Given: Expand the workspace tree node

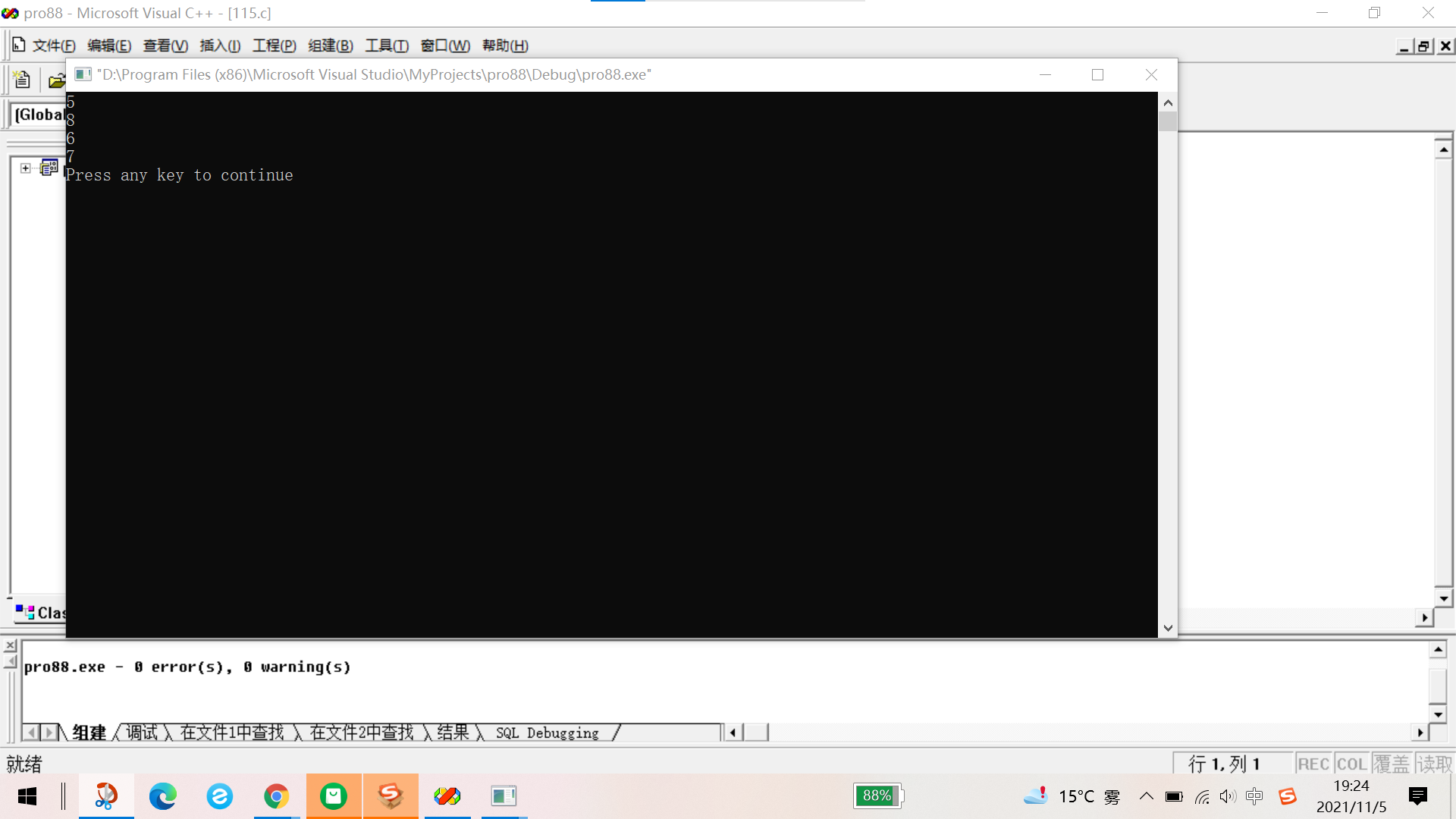Looking at the screenshot, I should click(26, 168).
